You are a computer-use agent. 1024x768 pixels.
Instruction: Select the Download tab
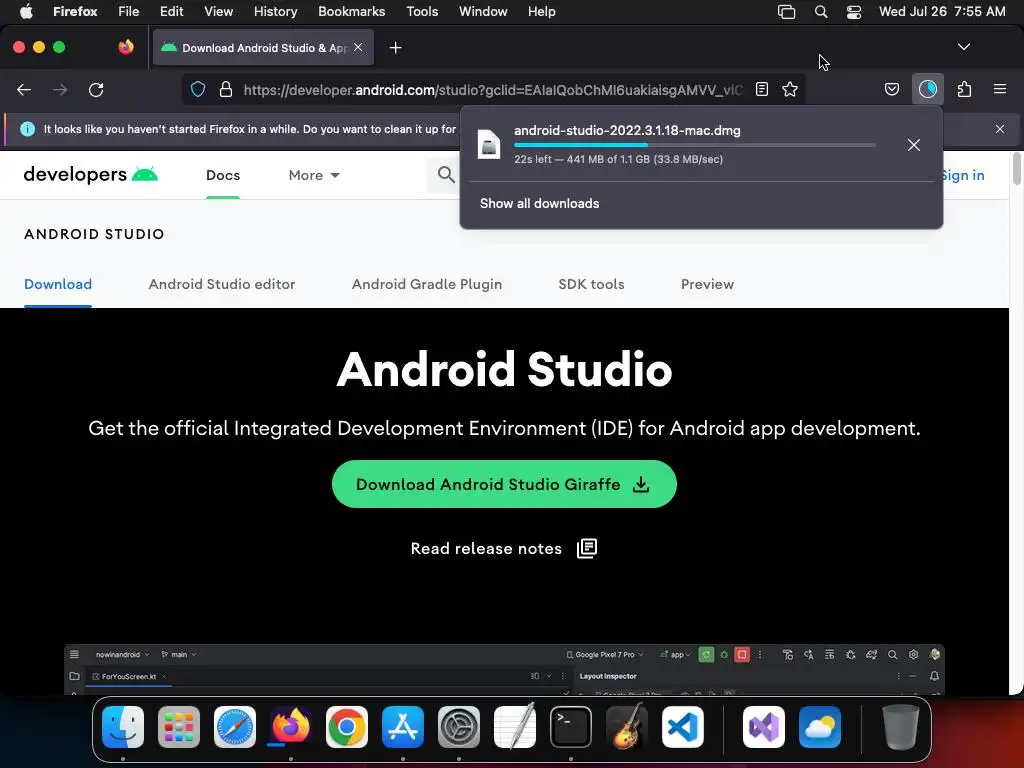pos(58,284)
